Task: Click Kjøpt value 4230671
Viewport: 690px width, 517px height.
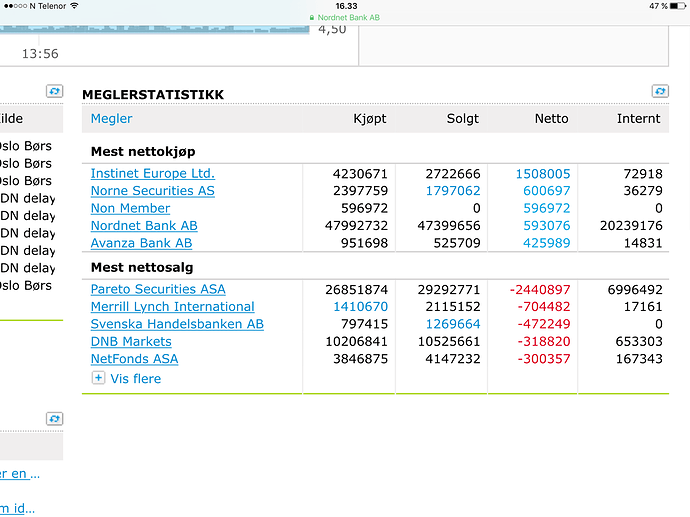Action: pyautogui.click(x=360, y=173)
